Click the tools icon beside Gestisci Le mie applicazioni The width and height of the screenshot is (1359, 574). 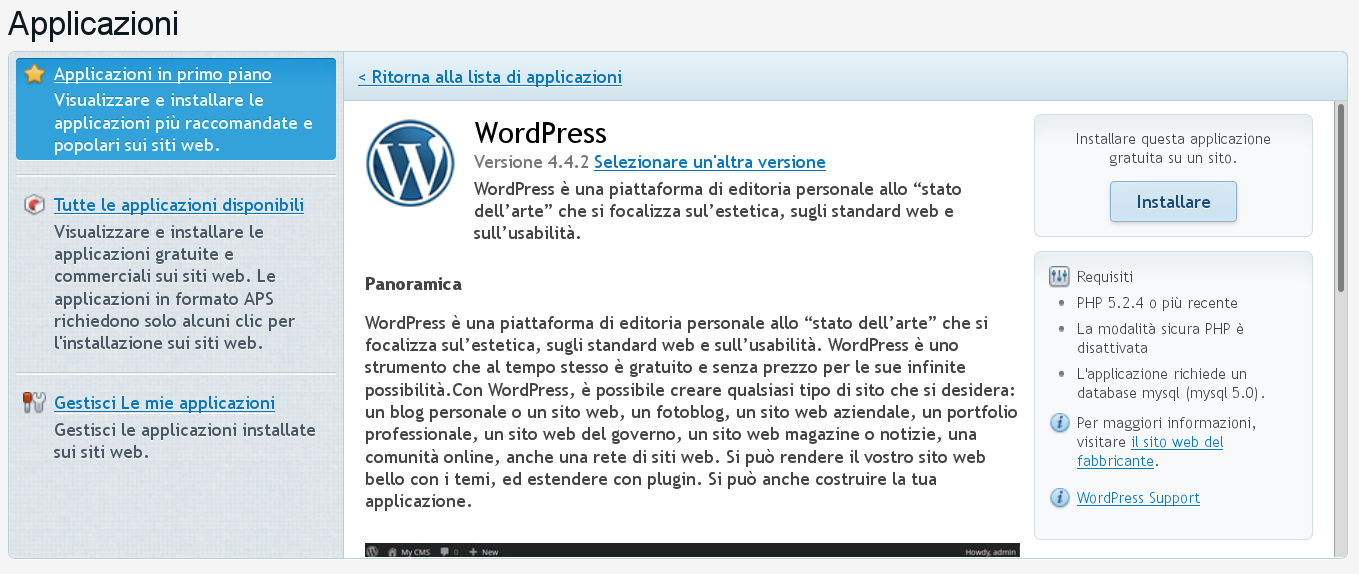(35, 403)
